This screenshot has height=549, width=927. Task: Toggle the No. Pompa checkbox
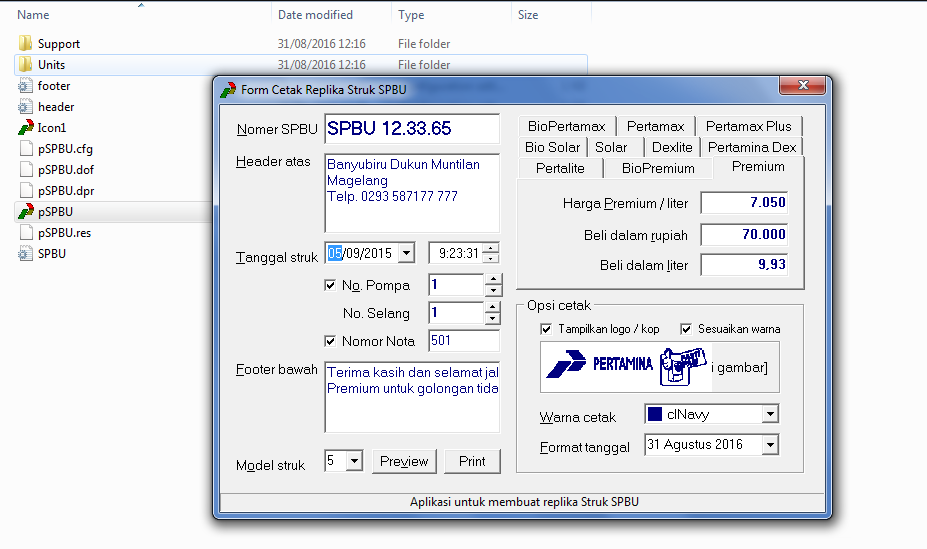pyautogui.click(x=330, y=285)
